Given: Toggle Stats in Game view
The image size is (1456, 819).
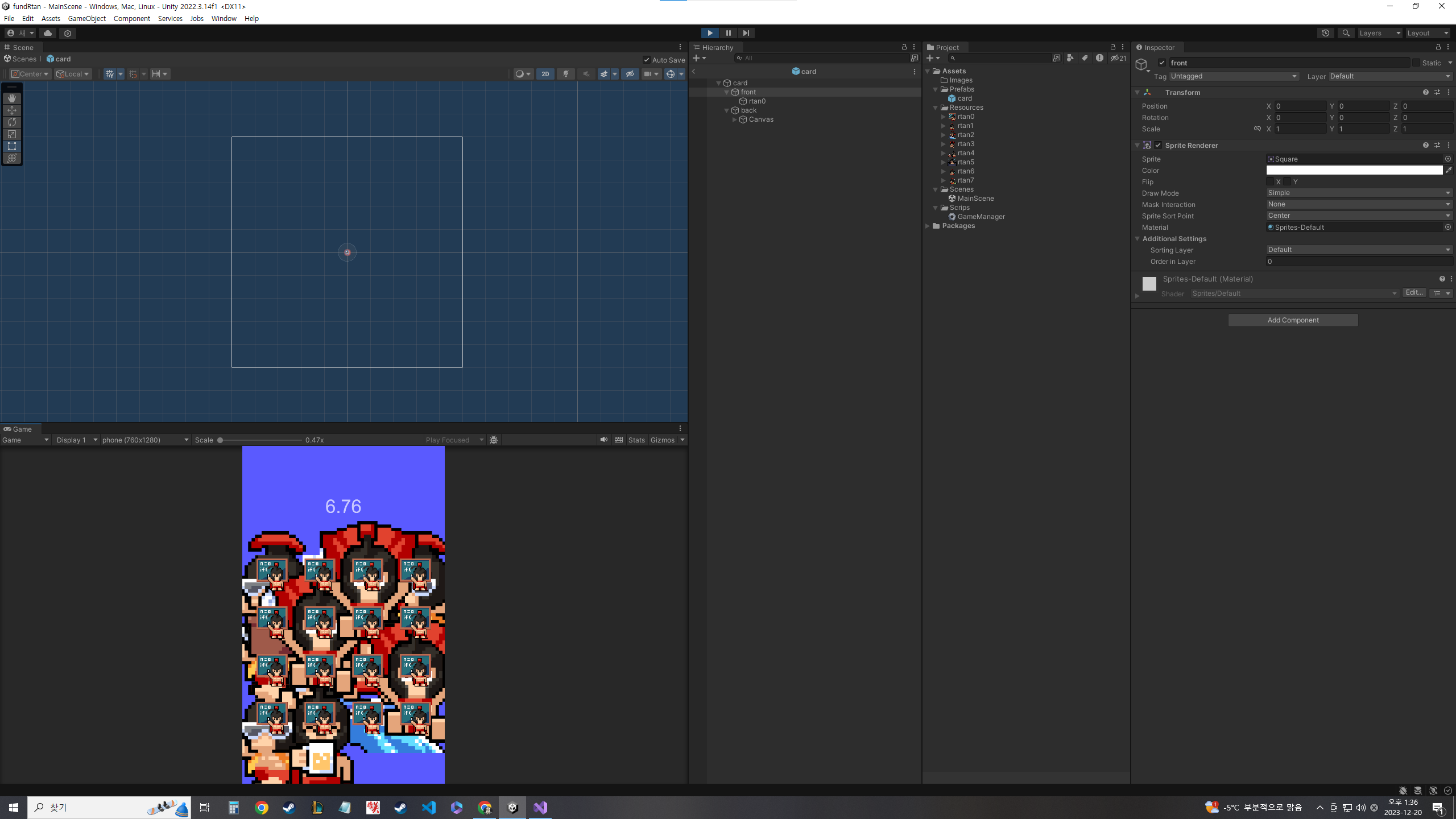Looking at the screenshot, I should 636,440.
